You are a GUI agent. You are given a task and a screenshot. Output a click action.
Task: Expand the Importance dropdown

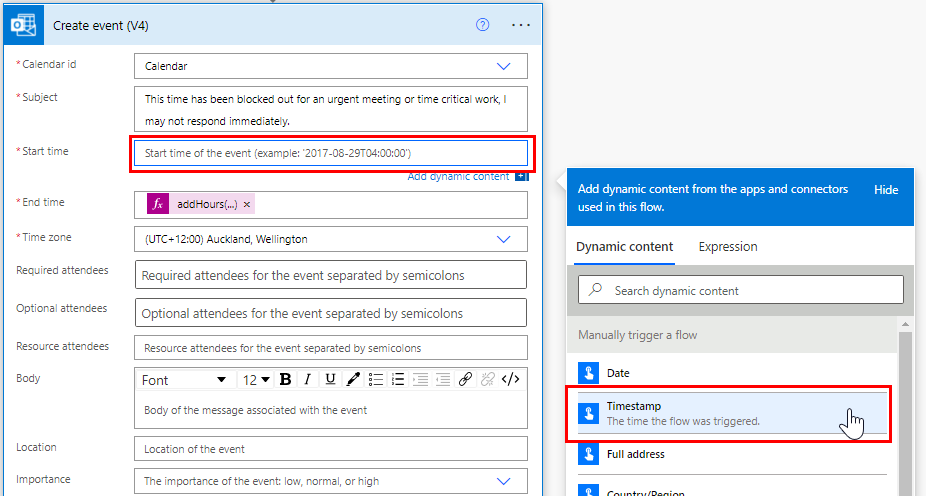click(504, 481)
